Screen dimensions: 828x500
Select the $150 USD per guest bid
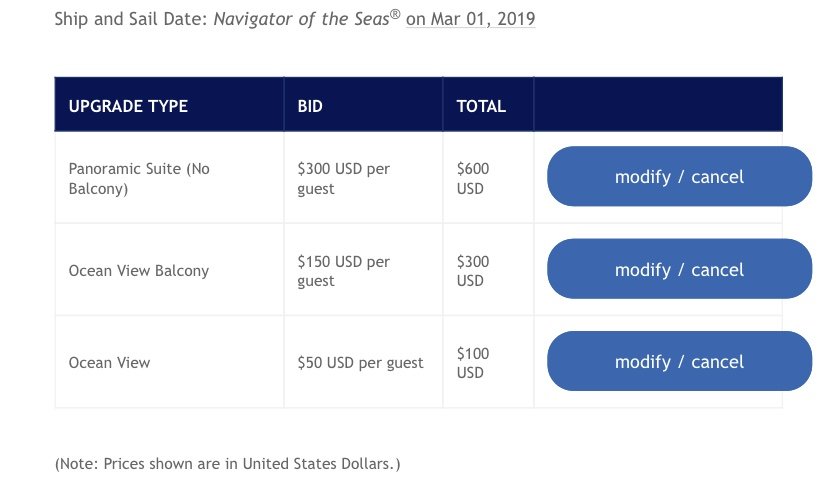point(343,271)
